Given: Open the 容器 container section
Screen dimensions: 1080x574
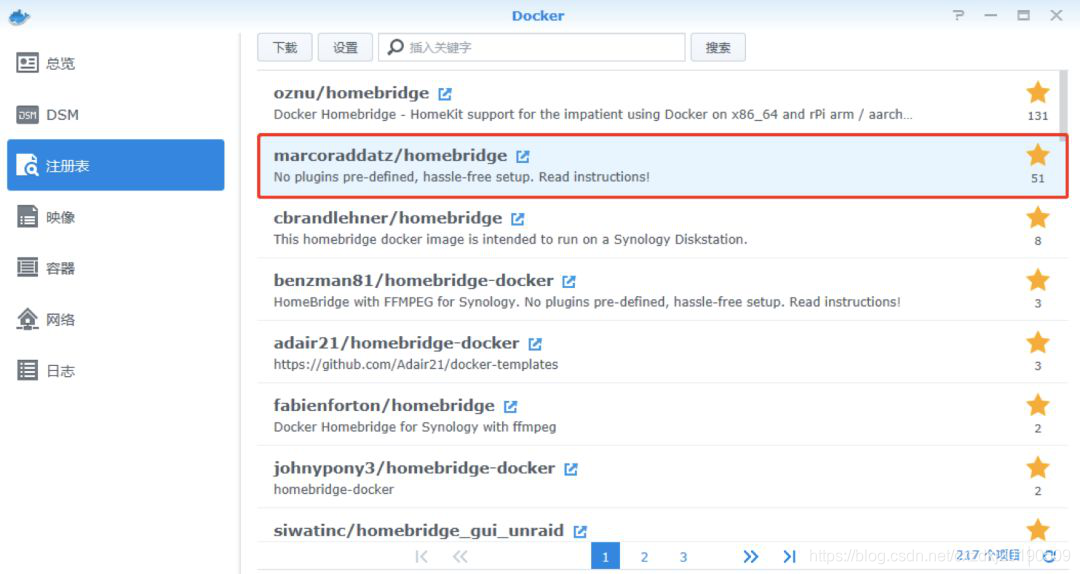Looking at the screenshot, I should [x=116, y=268].
